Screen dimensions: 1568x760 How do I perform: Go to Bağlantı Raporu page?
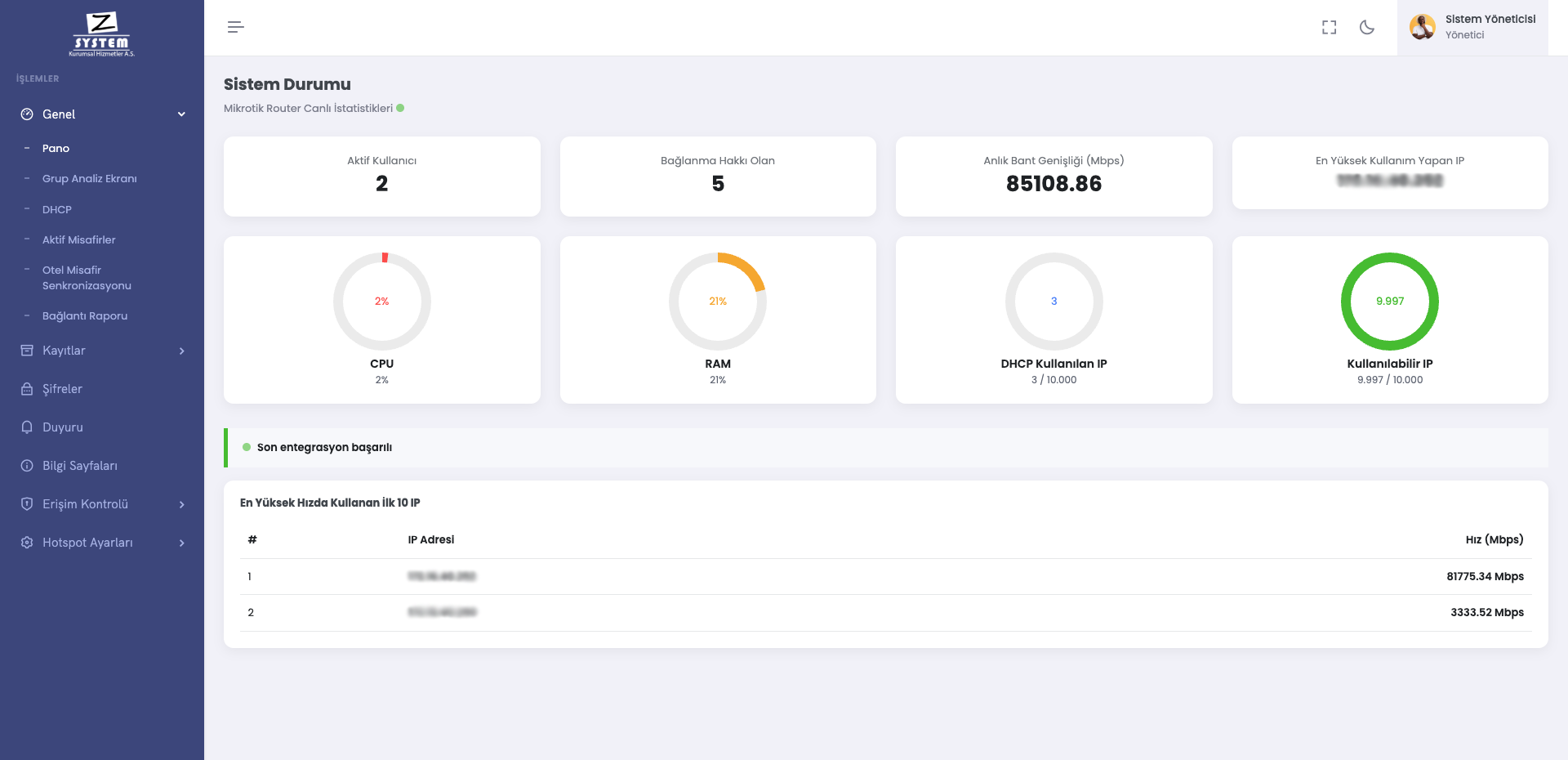pyautogui.click(x=85, y=315)
